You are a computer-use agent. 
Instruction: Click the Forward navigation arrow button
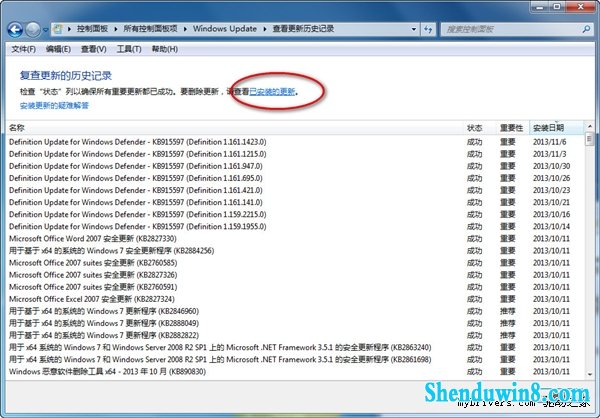tap(33, 29)
